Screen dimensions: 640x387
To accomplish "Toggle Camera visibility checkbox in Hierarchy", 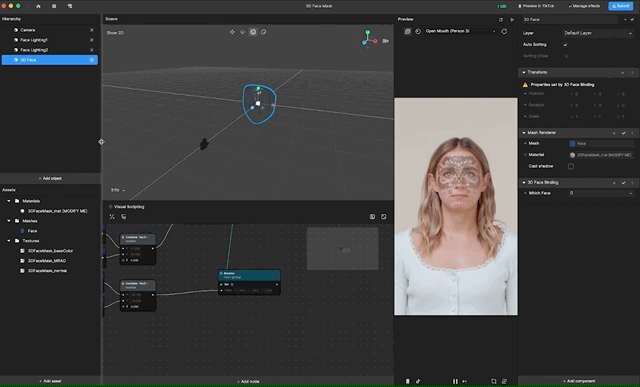I will 91,30.
